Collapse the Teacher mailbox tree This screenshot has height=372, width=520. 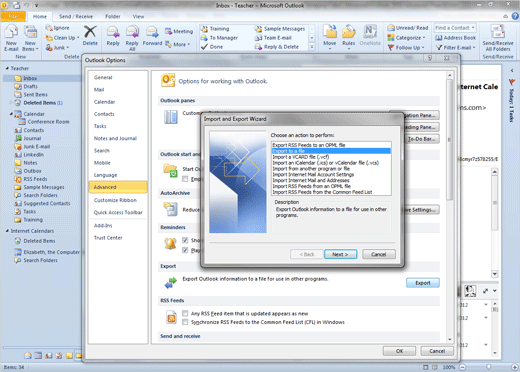7,68
